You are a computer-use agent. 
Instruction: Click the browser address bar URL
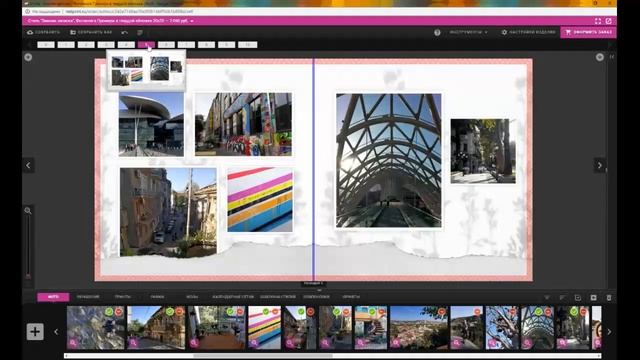(129, 12)
